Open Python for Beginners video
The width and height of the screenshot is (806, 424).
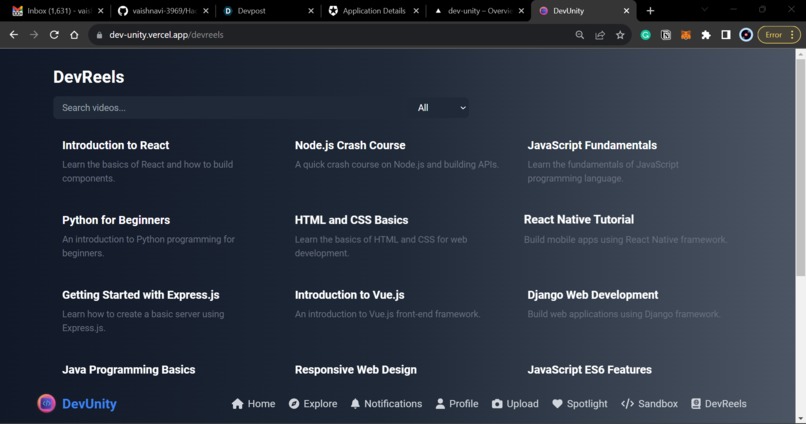point(116,220)
